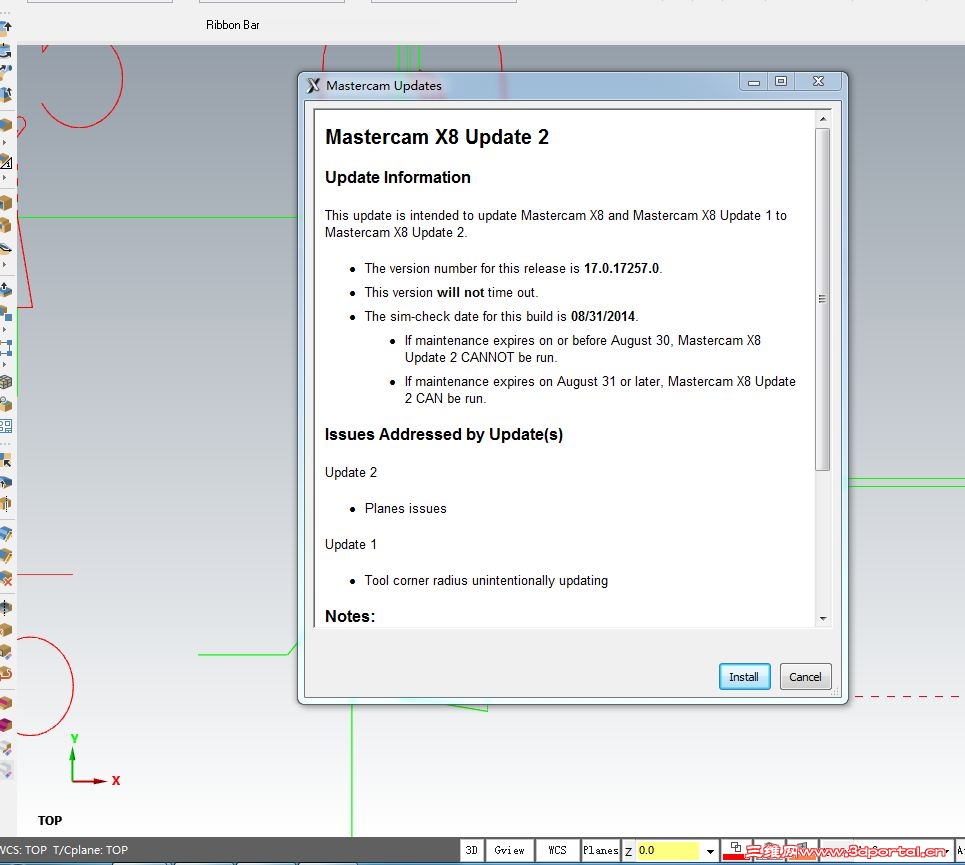The height and width of the screenshot is (865, 965).
Task: Click 'Tool corner radius unintentionally updating' text
Action: click(x=486, y=580)
